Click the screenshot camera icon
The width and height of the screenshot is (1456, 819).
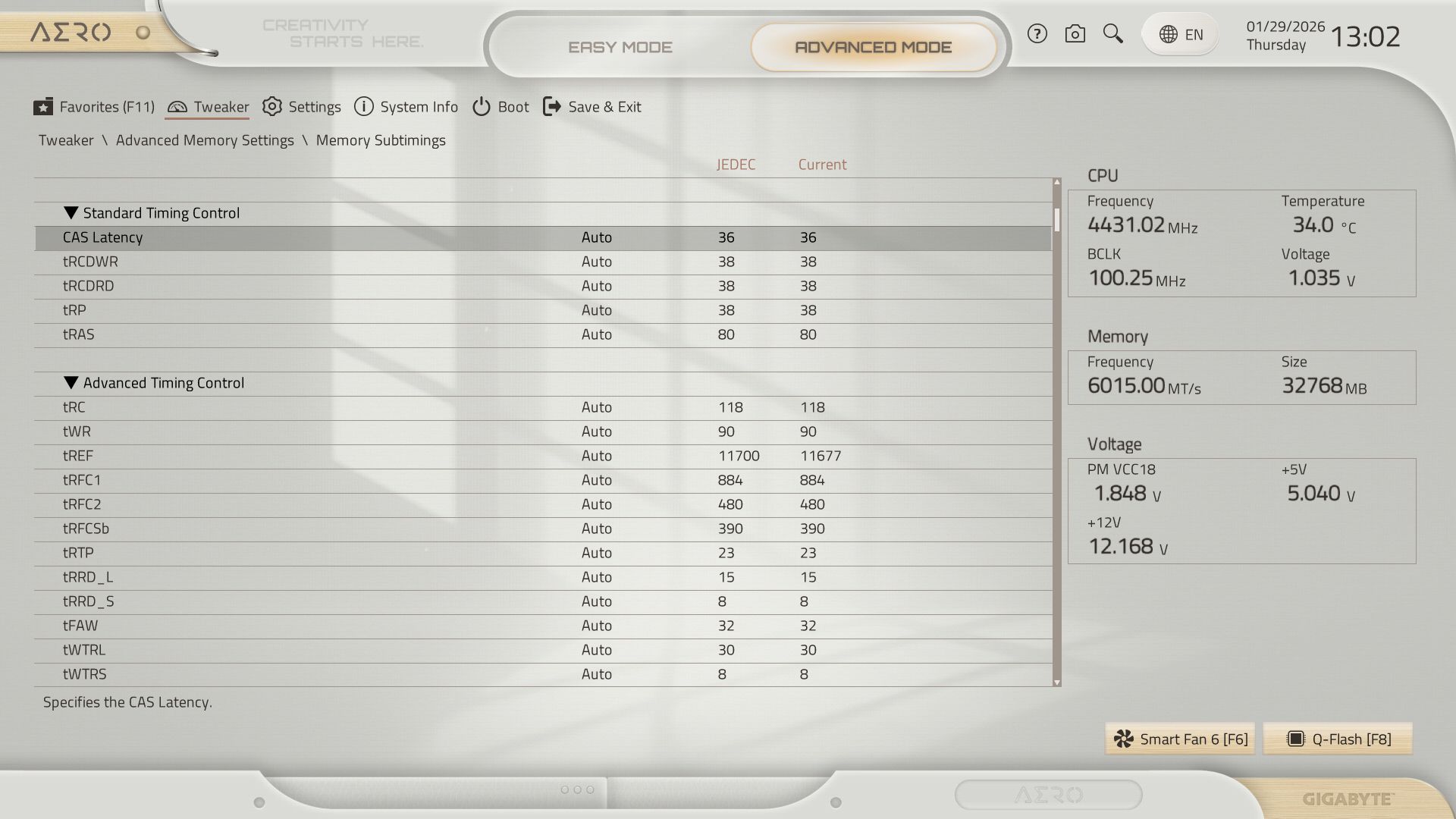pos(1075,34)
